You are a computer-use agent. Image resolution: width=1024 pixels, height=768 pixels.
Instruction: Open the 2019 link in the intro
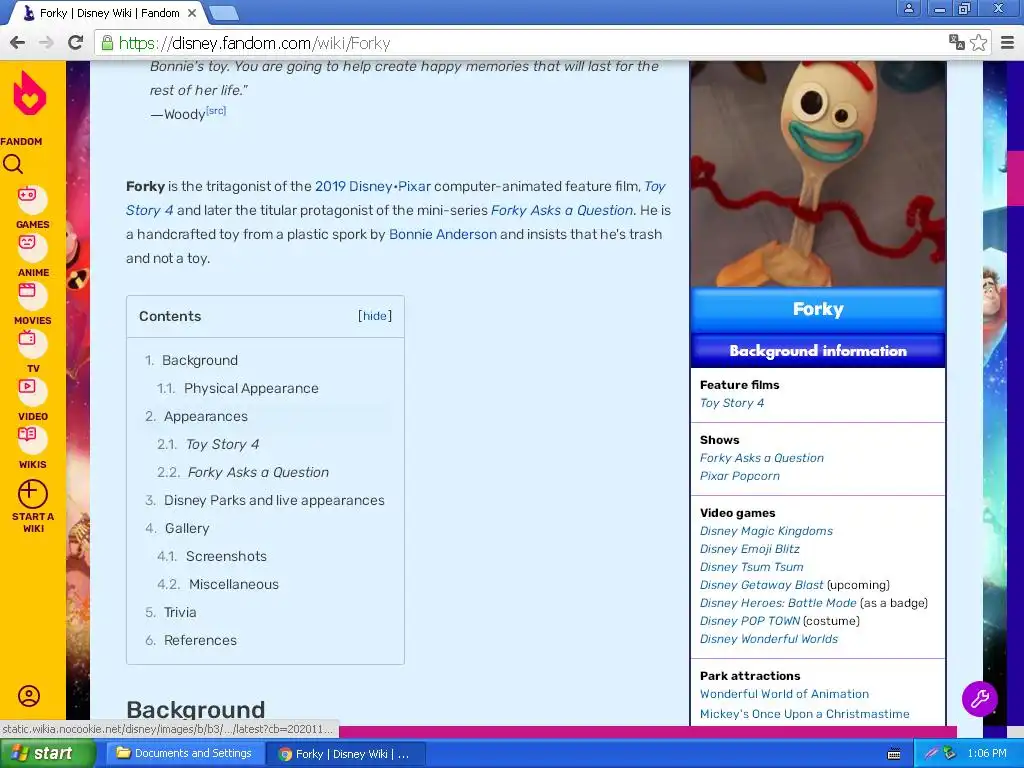pyautogui.click(x=330, y=186)
